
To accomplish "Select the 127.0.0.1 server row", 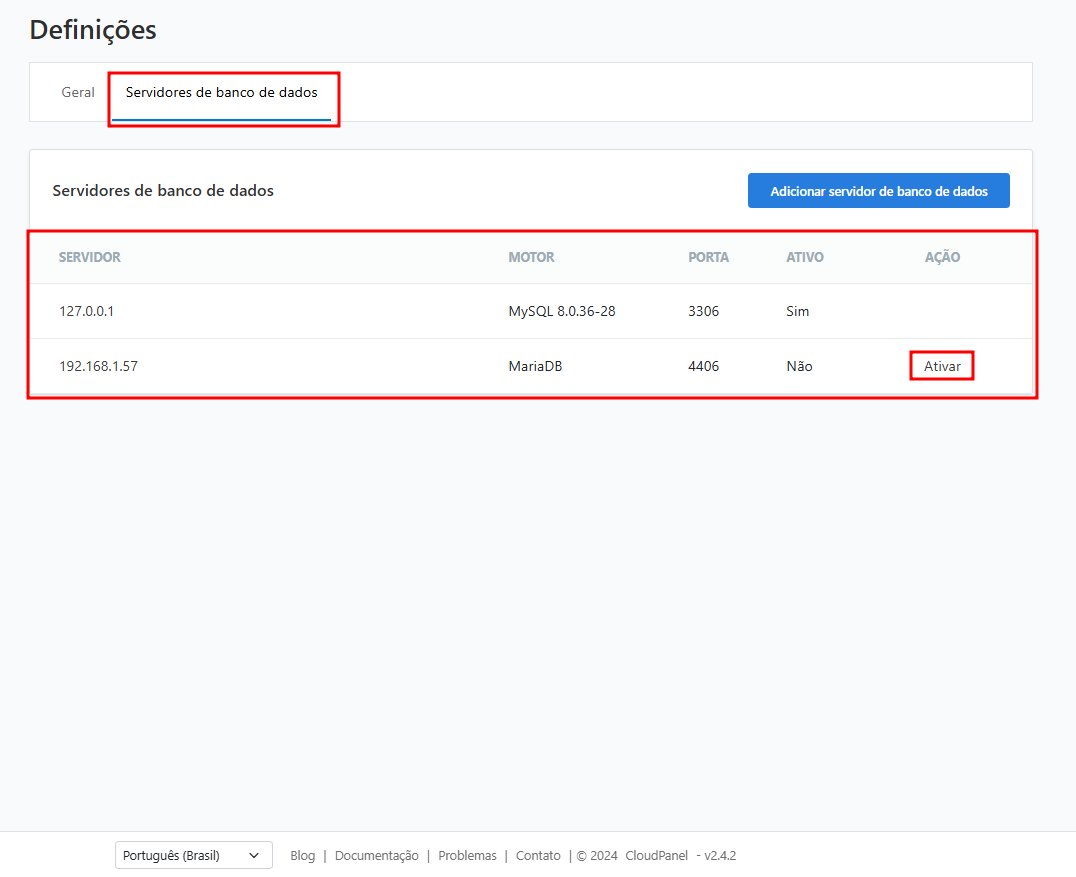I will pos(86,311).
